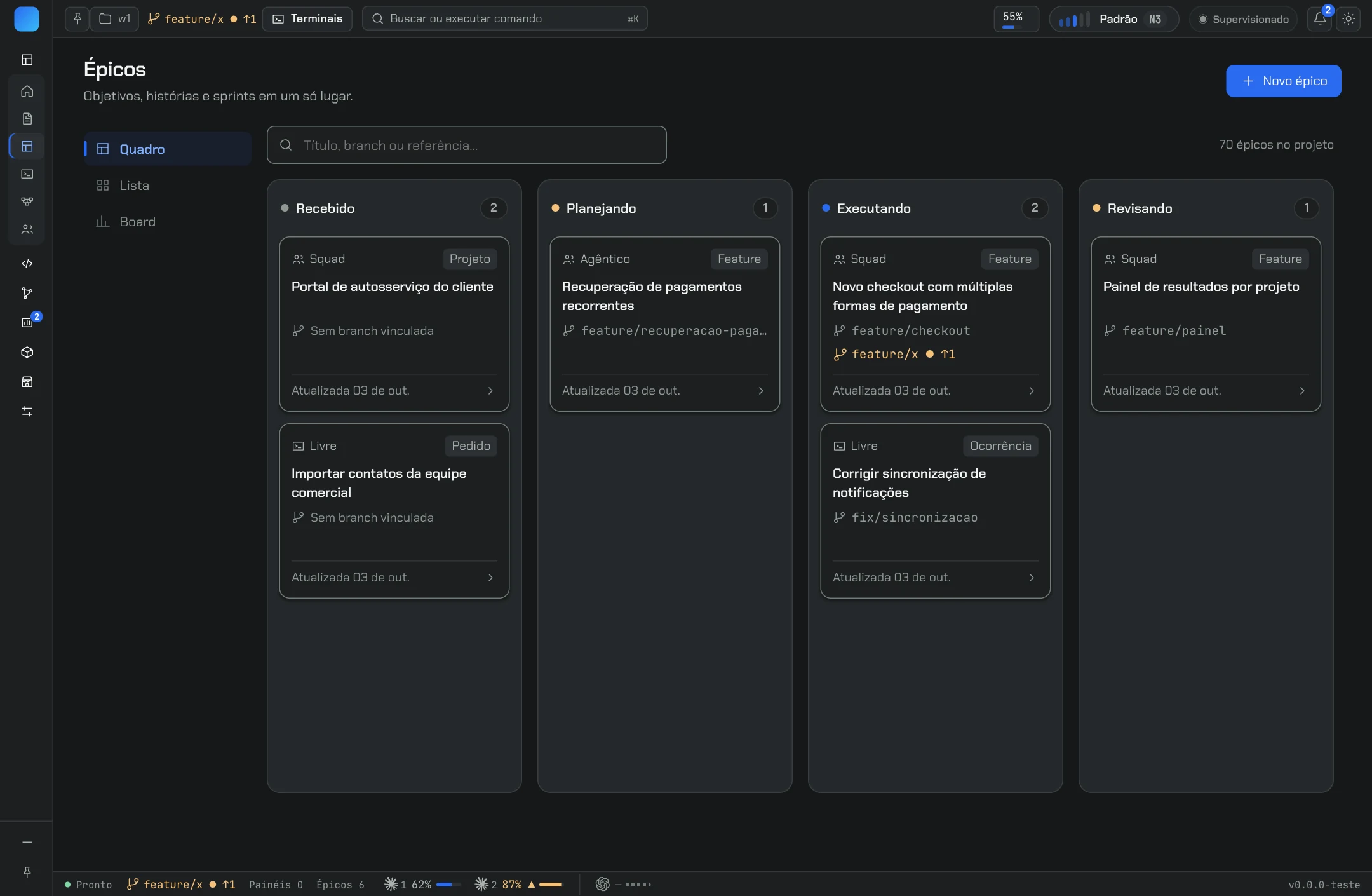Expand the Corrigir sincronização card chevron

pyautogui.click(x=1032, y=578)
